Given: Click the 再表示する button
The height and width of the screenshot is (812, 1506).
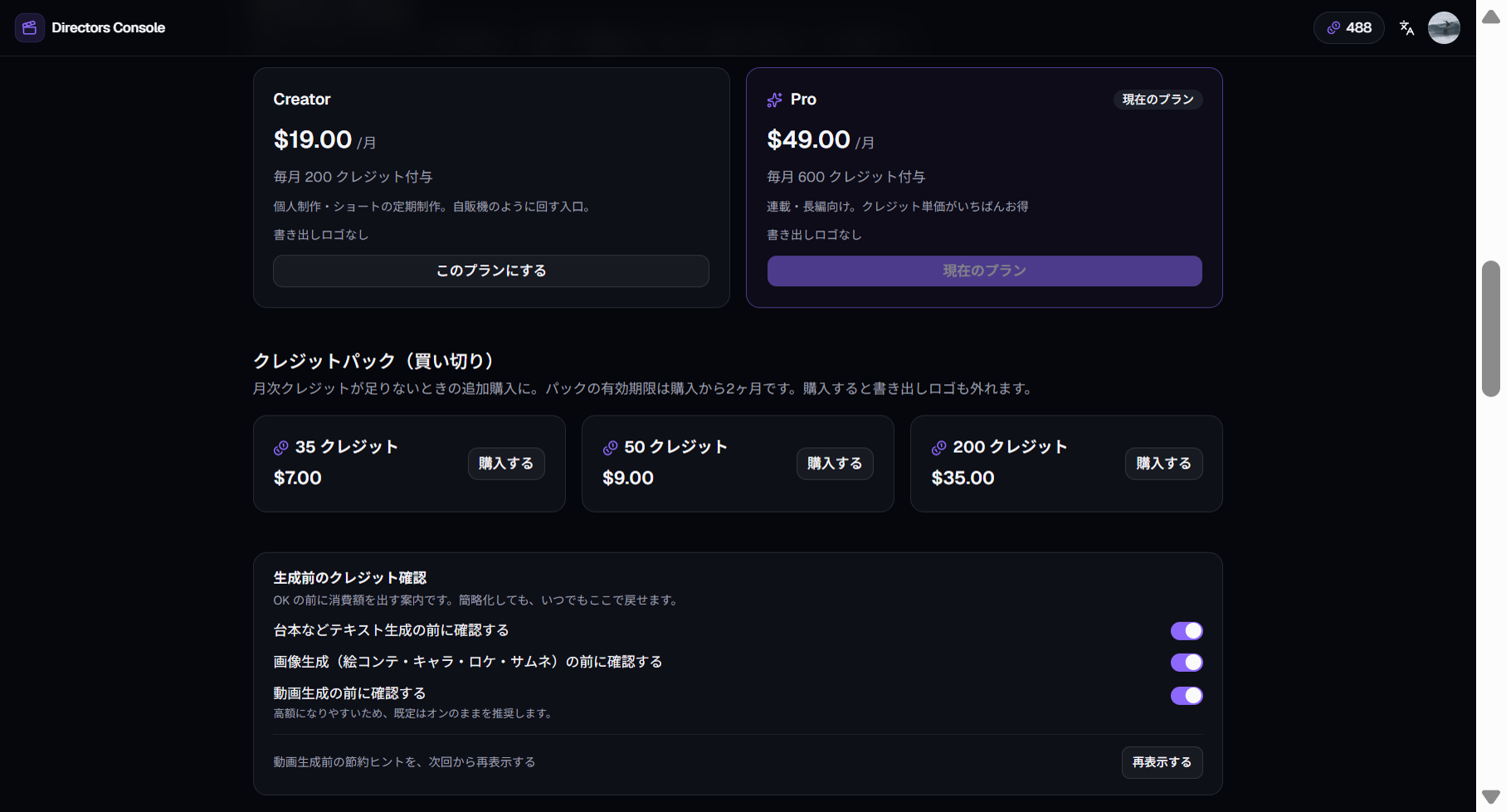Looking at the screenshot, I should (x=1162, y=762).
